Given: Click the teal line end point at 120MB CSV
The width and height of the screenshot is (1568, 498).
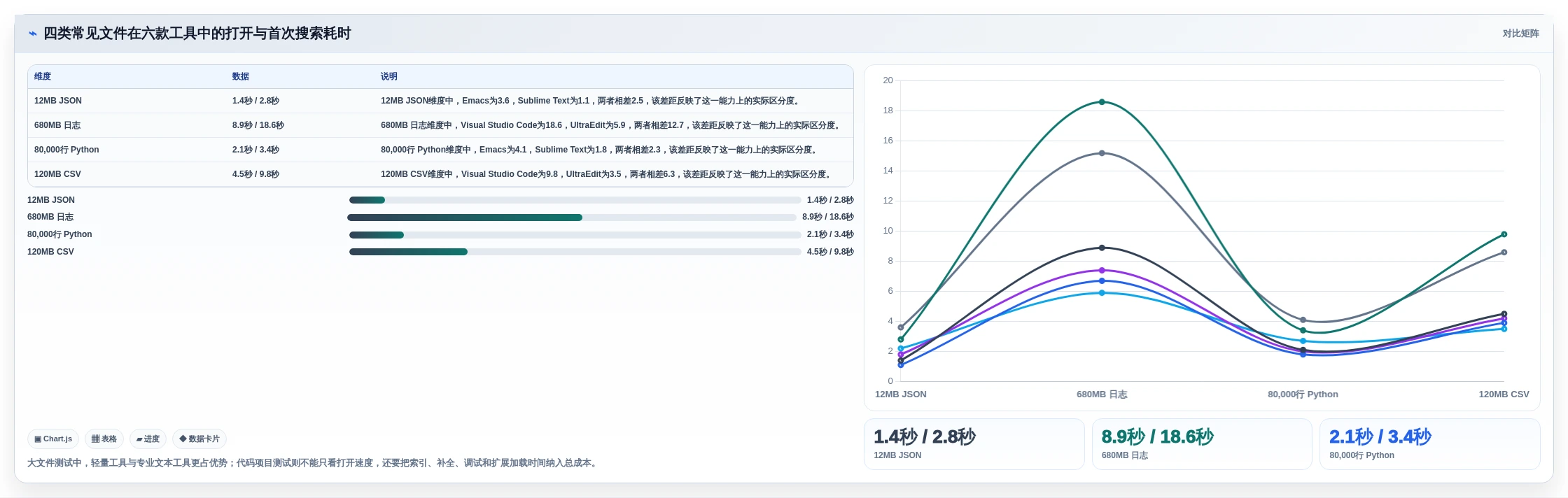Looking at the screenshot, I should click(x=1504, y=234).
